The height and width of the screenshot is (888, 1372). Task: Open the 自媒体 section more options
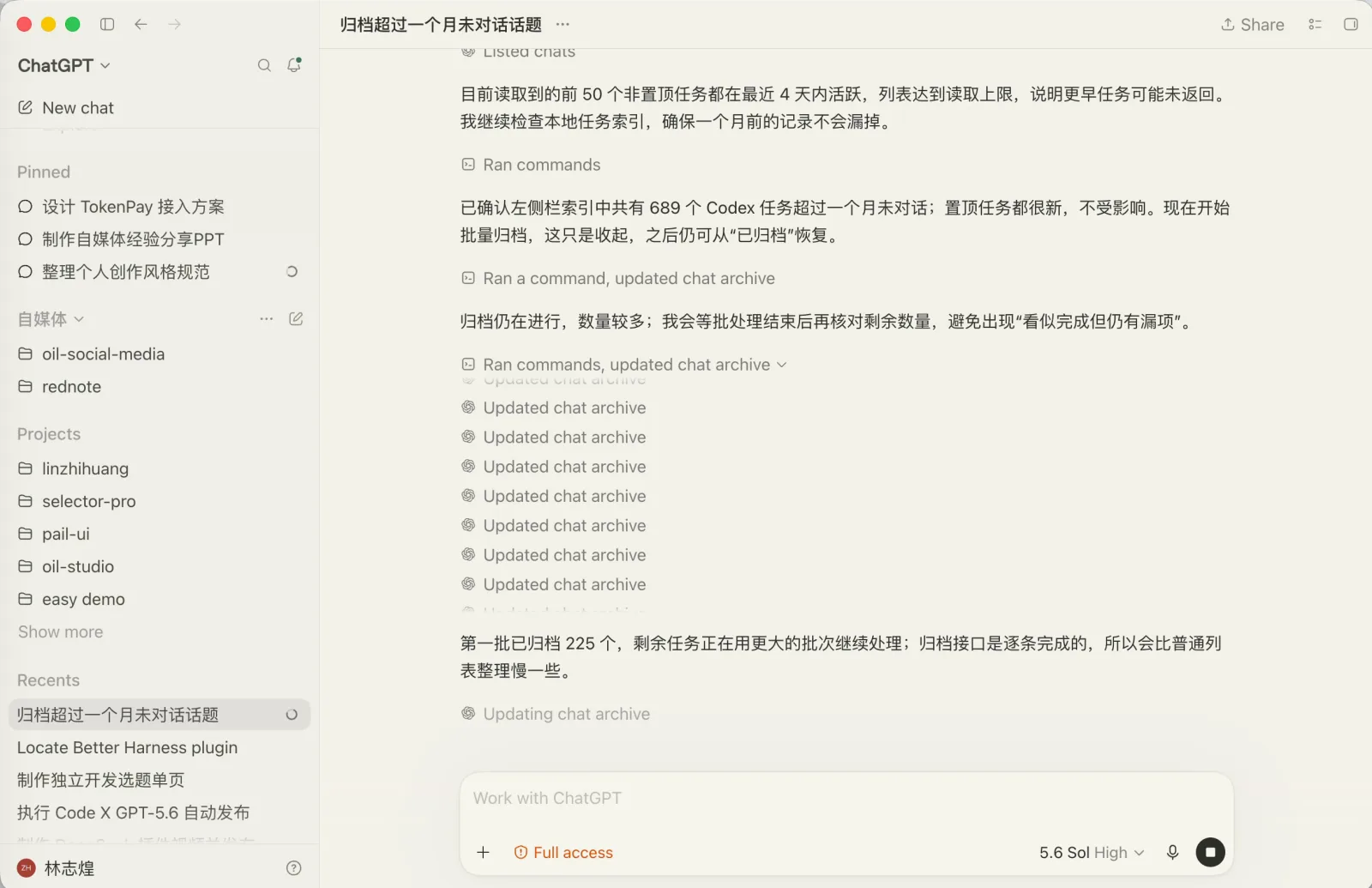tap(267, 319)
